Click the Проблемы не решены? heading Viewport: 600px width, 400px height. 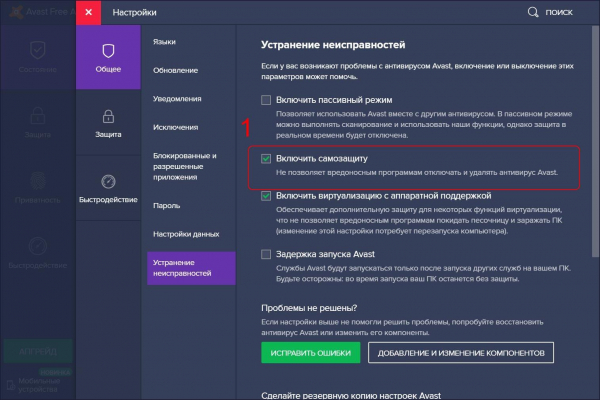pos(309,308)
